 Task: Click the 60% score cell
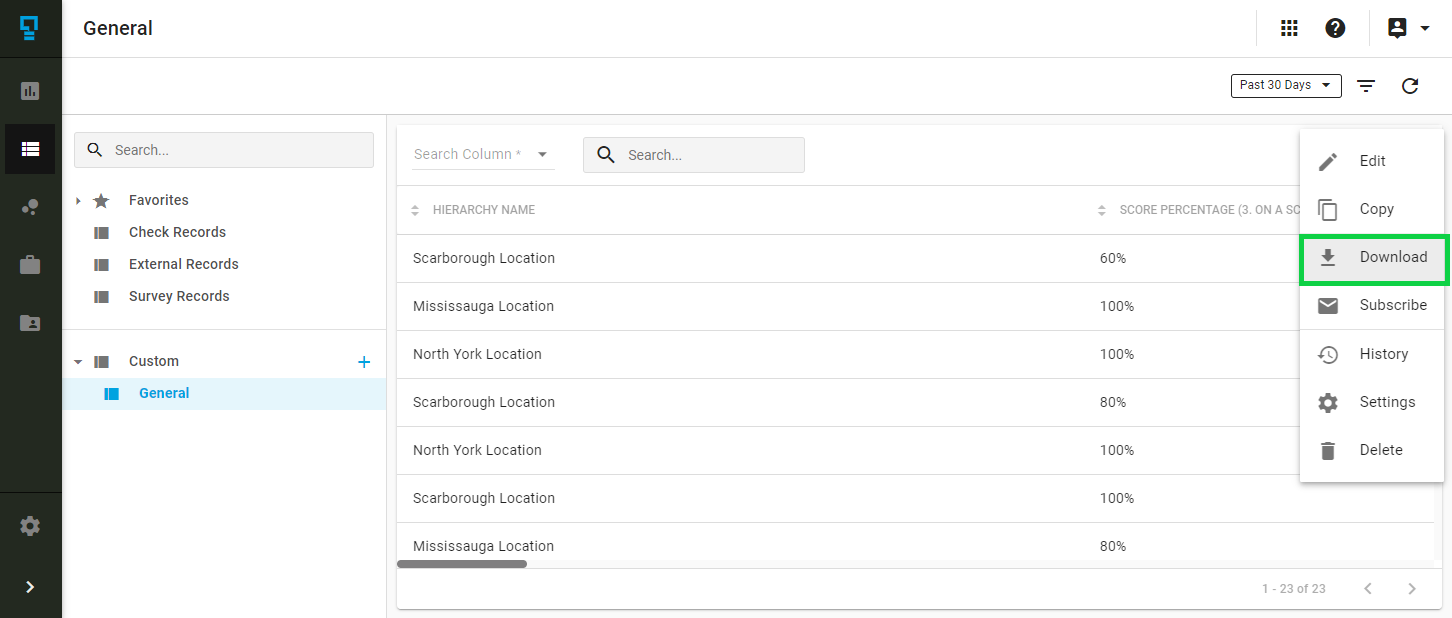click(1113, 258)
